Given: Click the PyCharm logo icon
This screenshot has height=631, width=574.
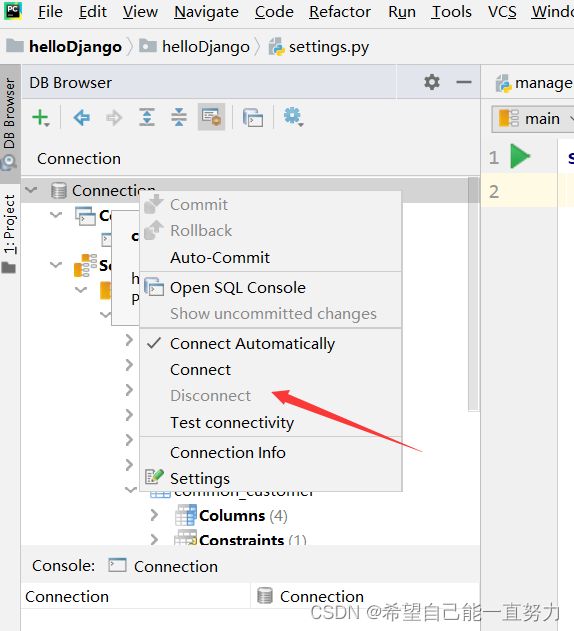Looking at the screenshot, I should click(x=13, y=11).
